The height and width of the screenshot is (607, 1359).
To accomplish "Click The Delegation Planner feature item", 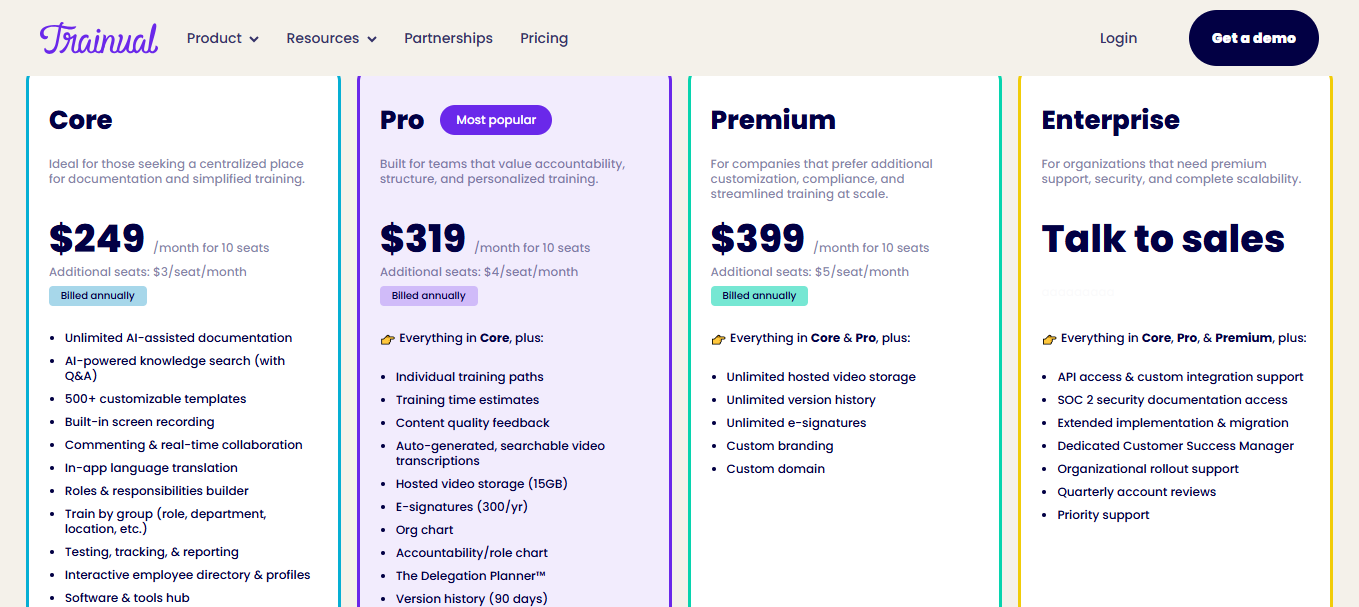I will (x=470, y=576).
